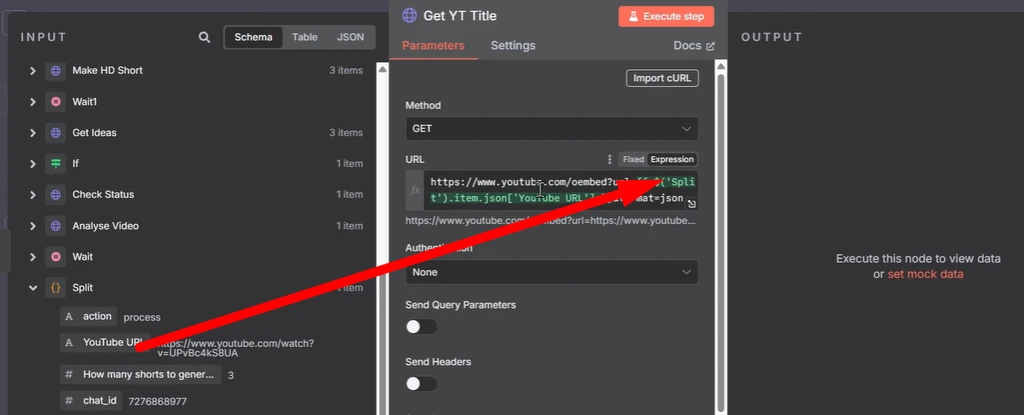Expand the Analyse Video node

(33, 226)
